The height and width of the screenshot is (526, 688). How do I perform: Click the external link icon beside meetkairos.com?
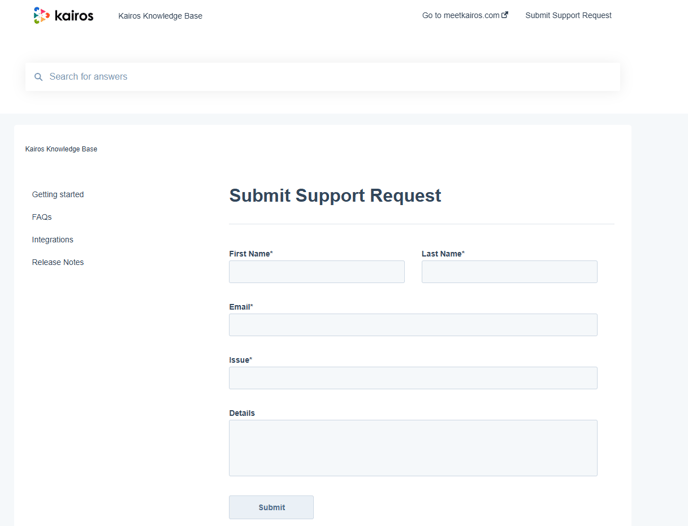505,15
